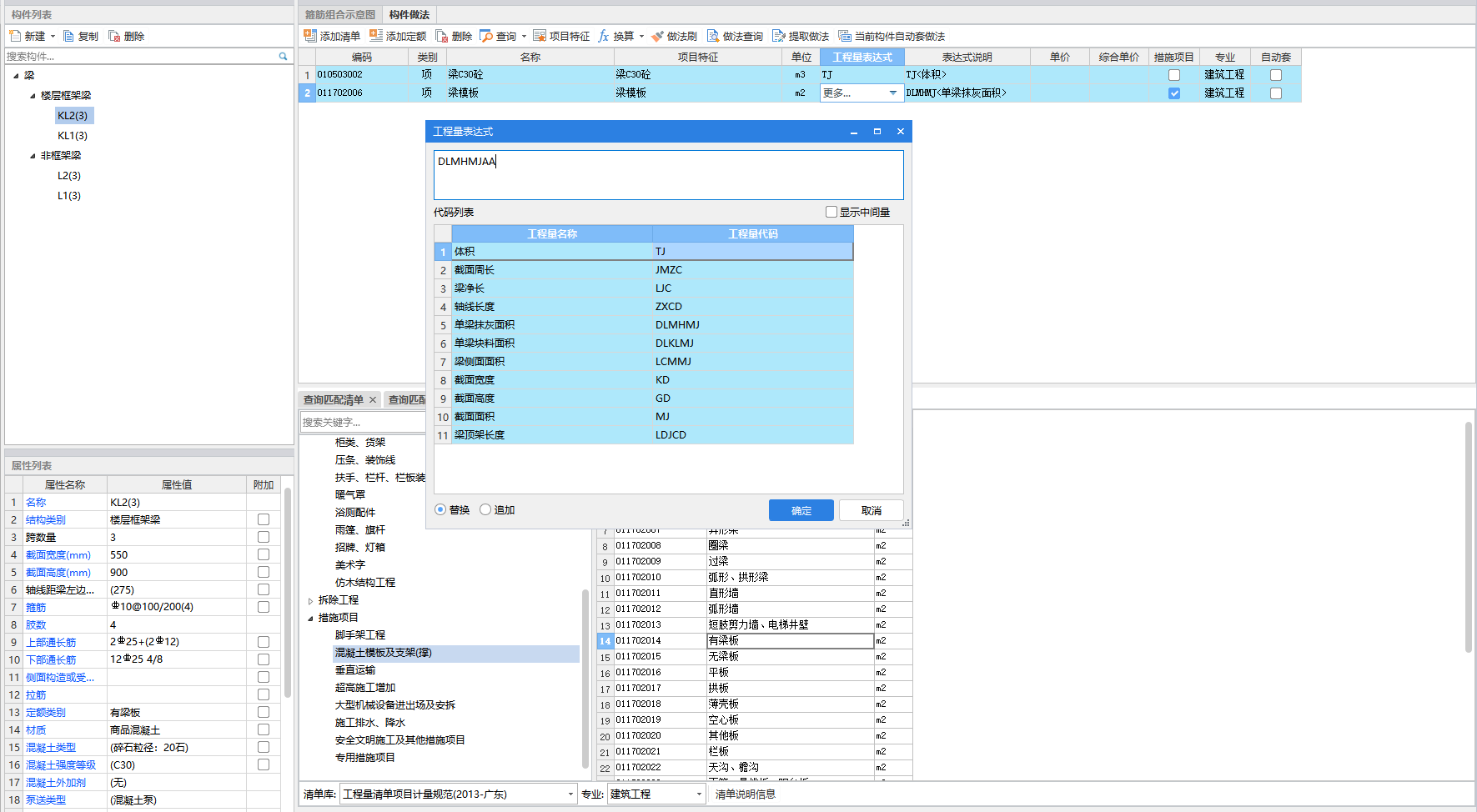Click the 做法查询 toolbar icon
This screenshot has height=812, width=1477.
(713, 36)
